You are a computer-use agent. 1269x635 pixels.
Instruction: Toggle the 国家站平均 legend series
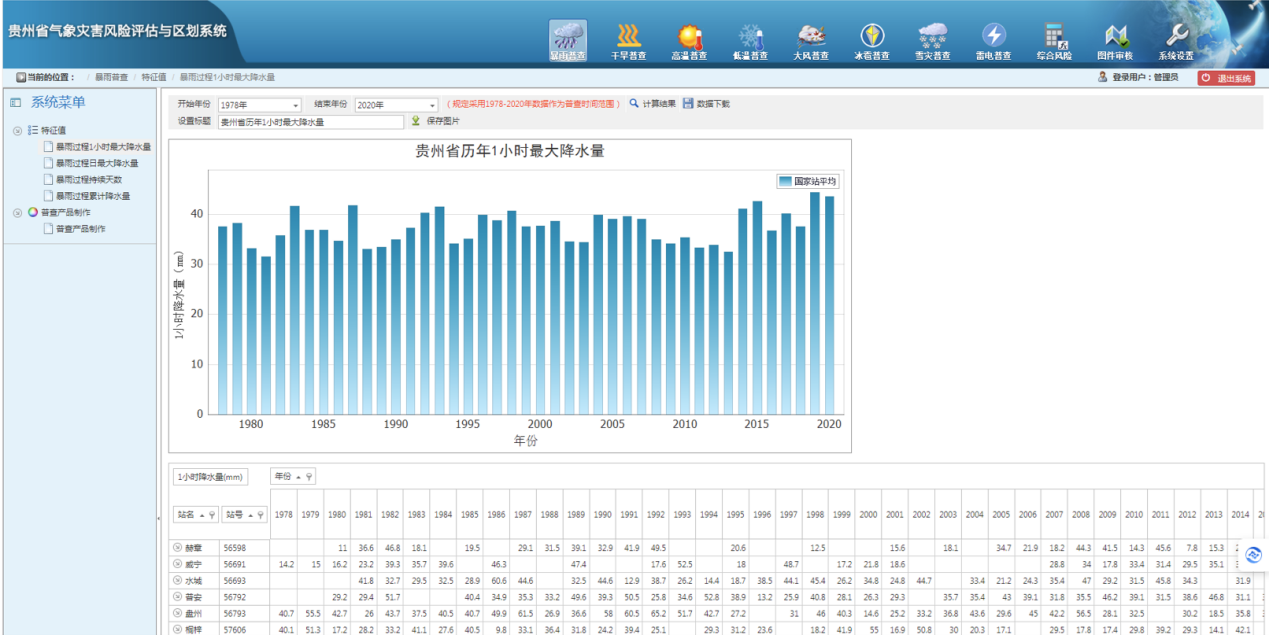807,181
